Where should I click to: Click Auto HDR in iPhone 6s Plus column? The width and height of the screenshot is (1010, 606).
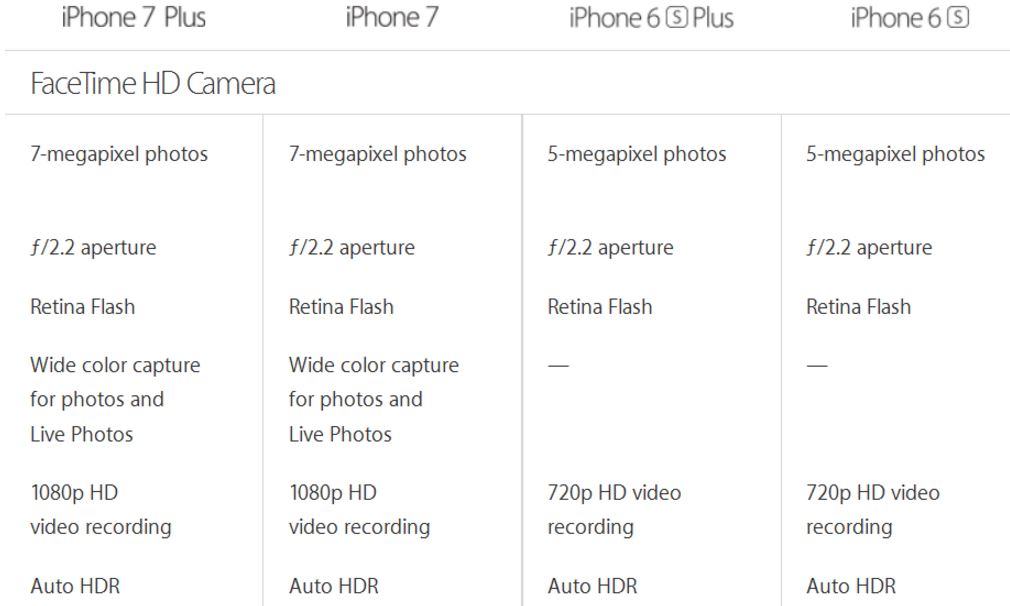pyautogui.click(x=592, y=586)
